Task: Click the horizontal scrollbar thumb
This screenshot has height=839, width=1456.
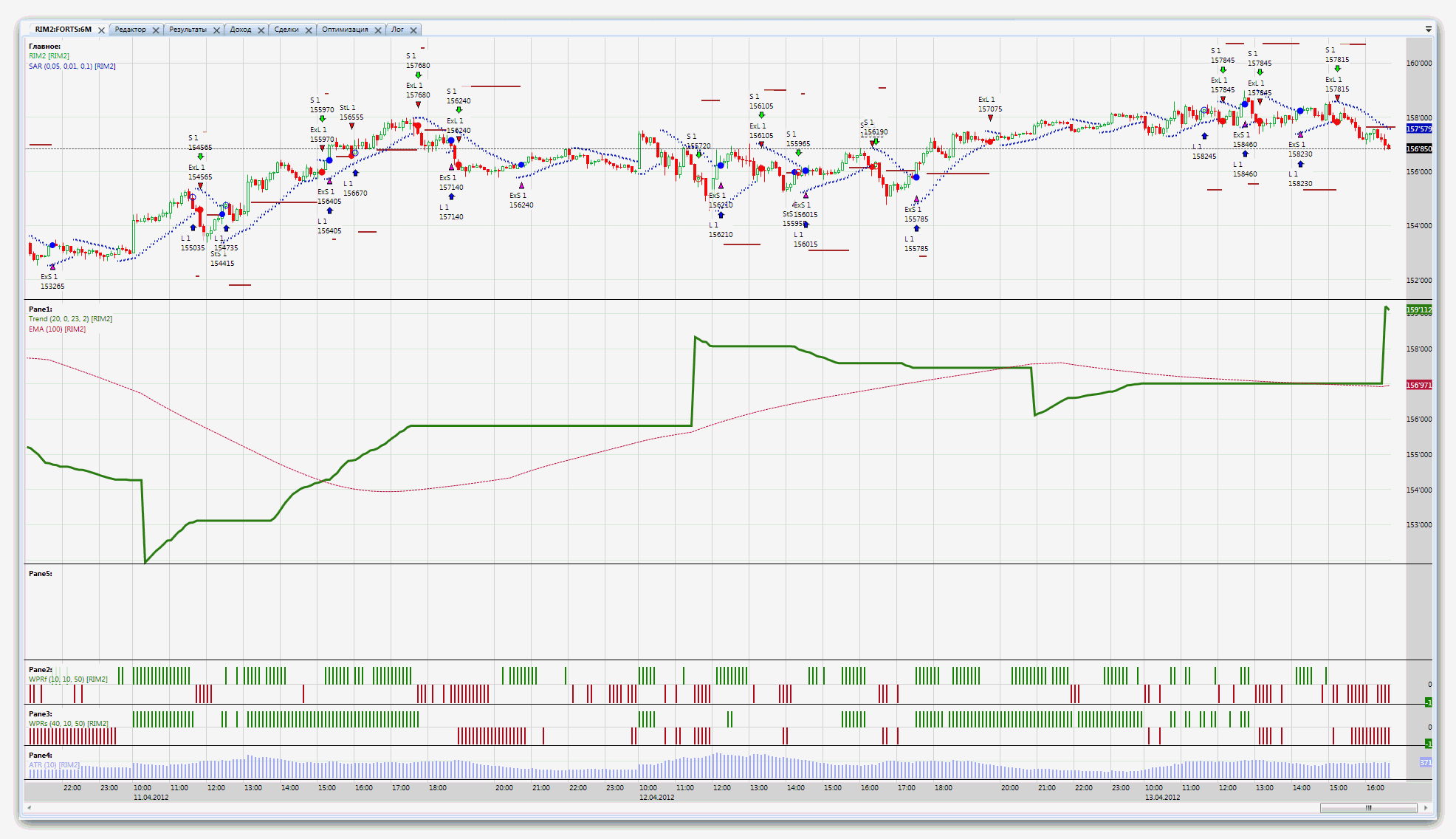Action: click(1368, 808)
